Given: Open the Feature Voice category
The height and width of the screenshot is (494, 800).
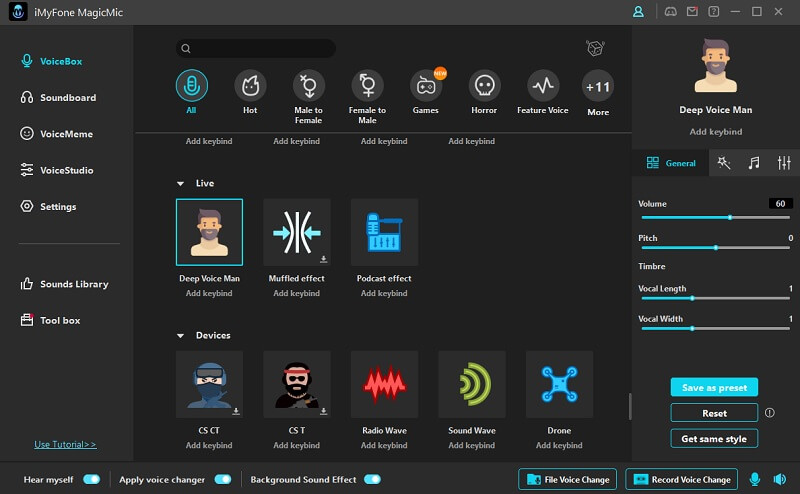Looking at the screenshot, I should [x=543, y=86].
